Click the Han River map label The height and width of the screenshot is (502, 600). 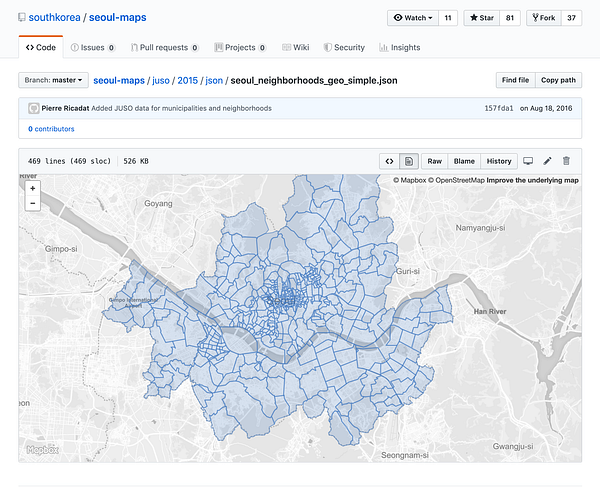coord(490,311)
